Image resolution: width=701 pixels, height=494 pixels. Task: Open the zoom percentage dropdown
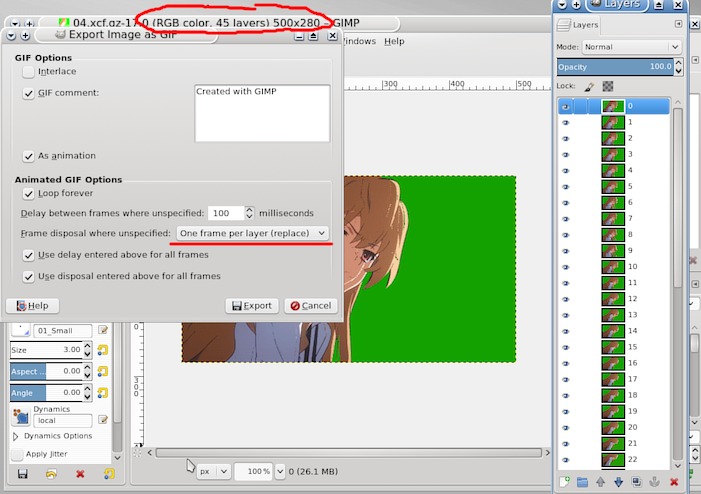point(280,472)
